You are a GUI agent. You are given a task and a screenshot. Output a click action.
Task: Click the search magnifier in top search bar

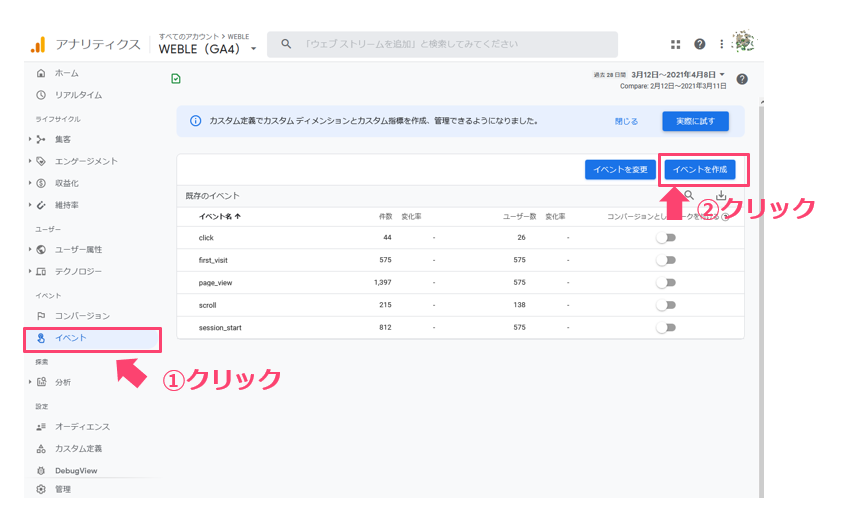pyautogui.click(x=286, y=44)
